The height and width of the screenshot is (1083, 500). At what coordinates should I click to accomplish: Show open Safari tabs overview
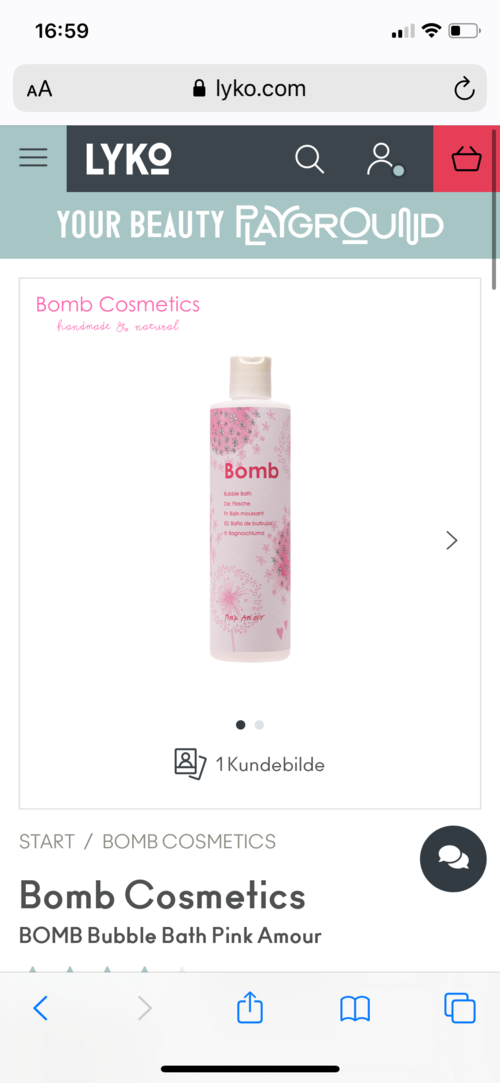click(460, 1008)
